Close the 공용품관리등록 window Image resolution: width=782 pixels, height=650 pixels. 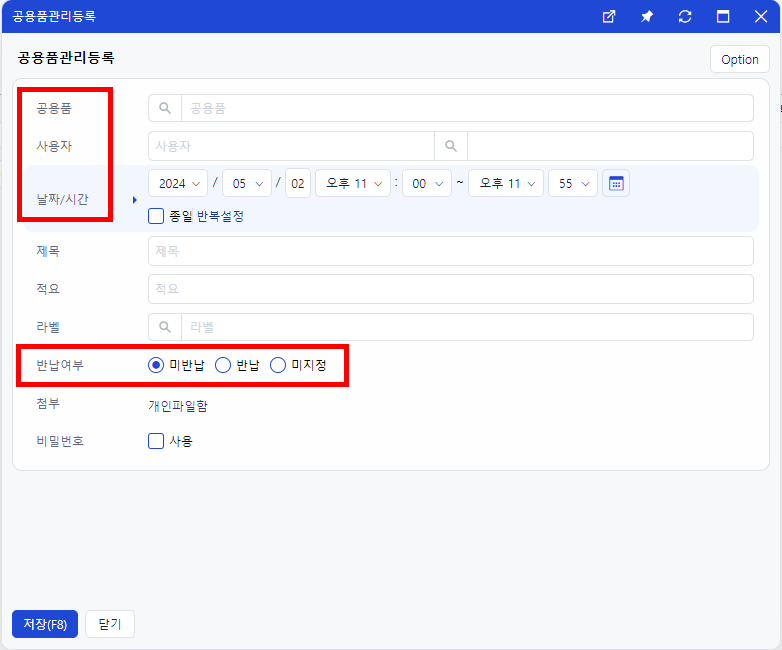761,16
